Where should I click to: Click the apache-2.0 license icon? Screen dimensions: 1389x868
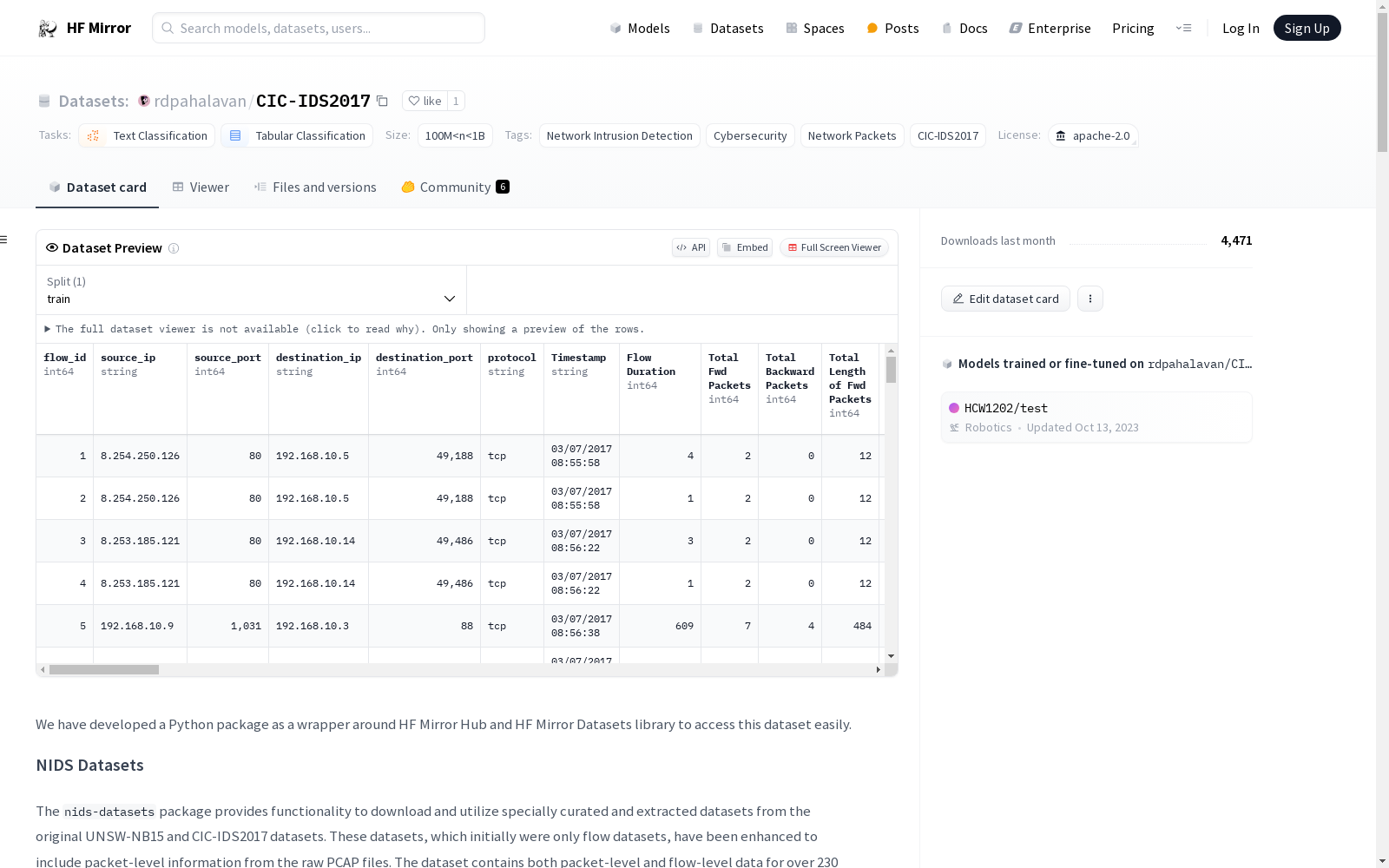tap(1061, 135)
